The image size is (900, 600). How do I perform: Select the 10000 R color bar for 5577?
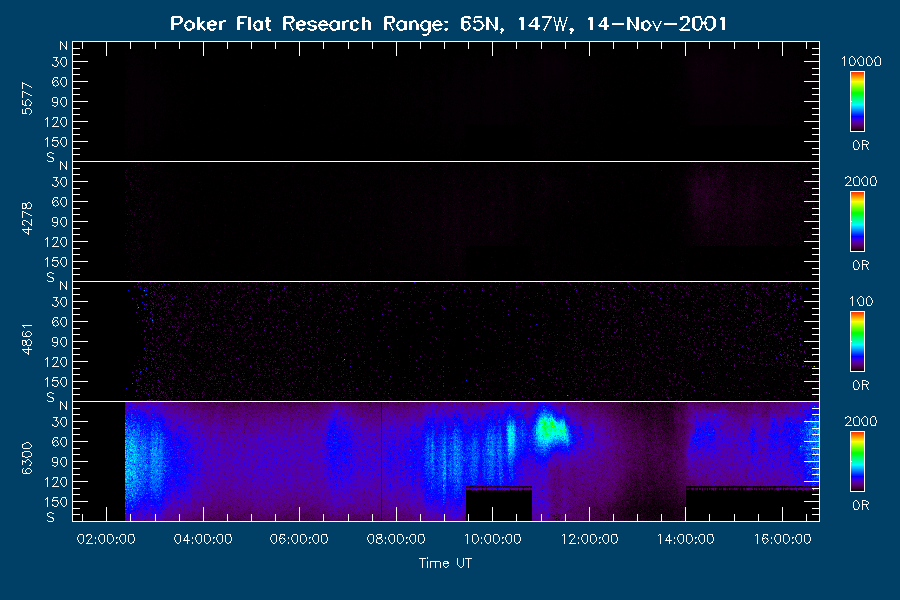click(x=857, y=102)
